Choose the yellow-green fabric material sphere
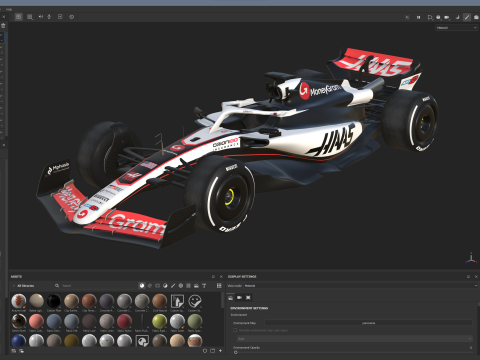 (159, 322)
